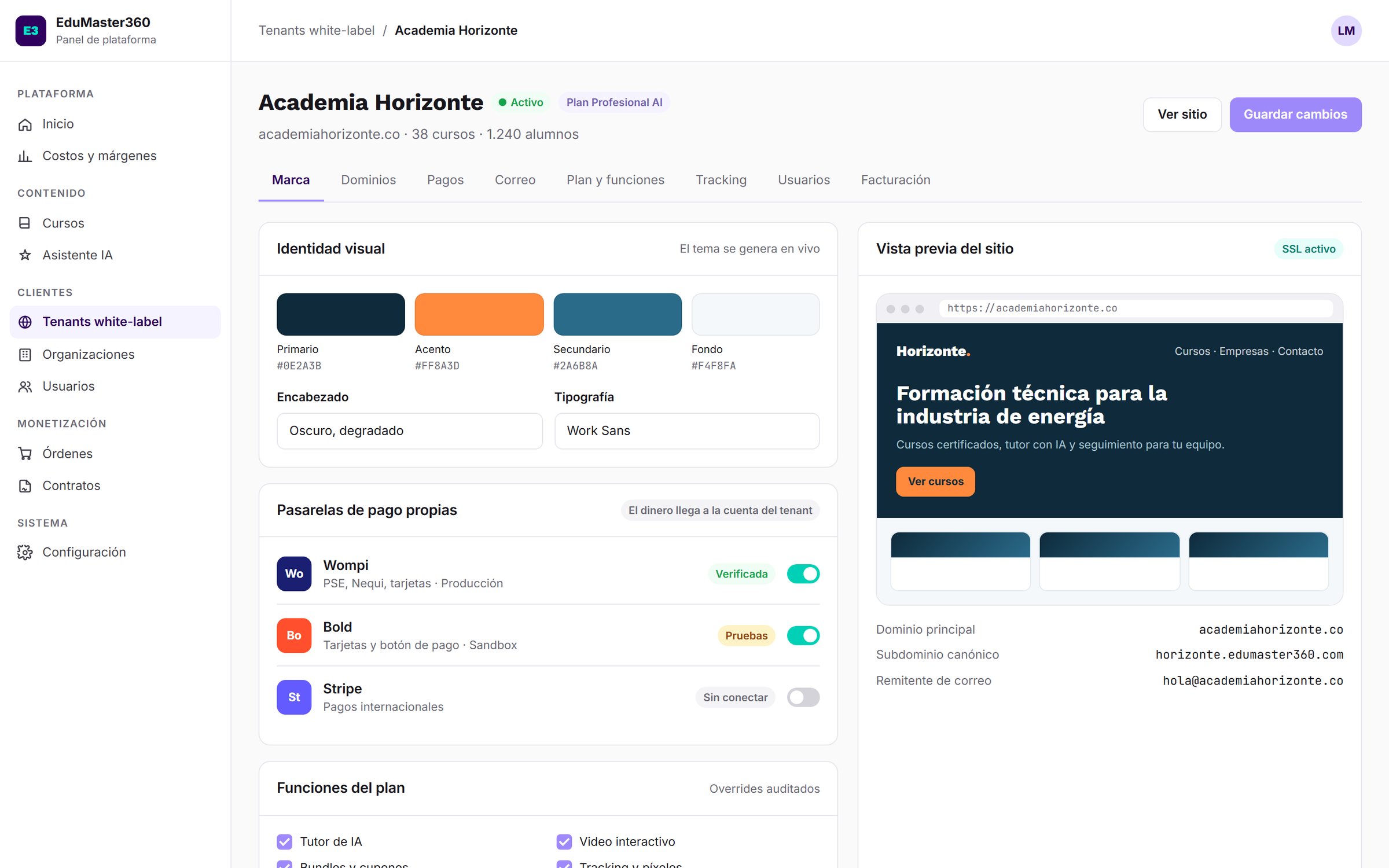
Task: Disable the Bold payment gateway toggle
Action: click(803, 635)
